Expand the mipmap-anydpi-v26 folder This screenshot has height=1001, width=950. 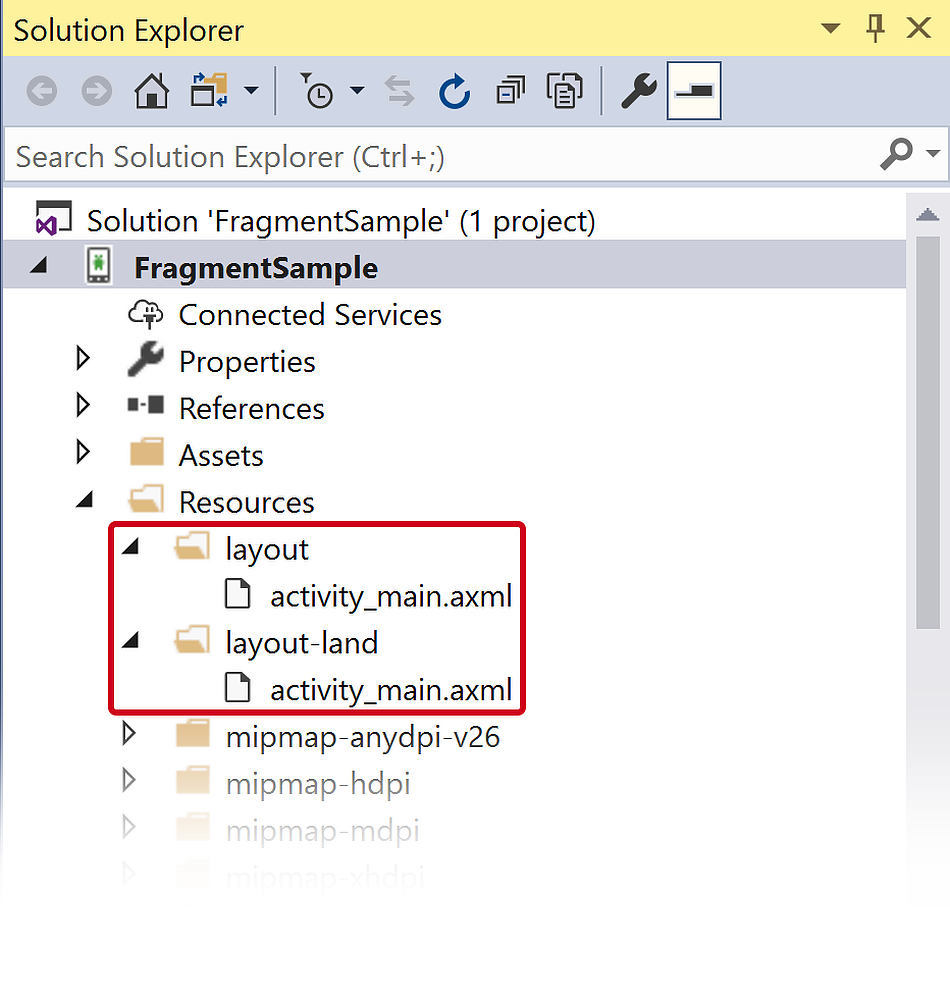[130, 737]
